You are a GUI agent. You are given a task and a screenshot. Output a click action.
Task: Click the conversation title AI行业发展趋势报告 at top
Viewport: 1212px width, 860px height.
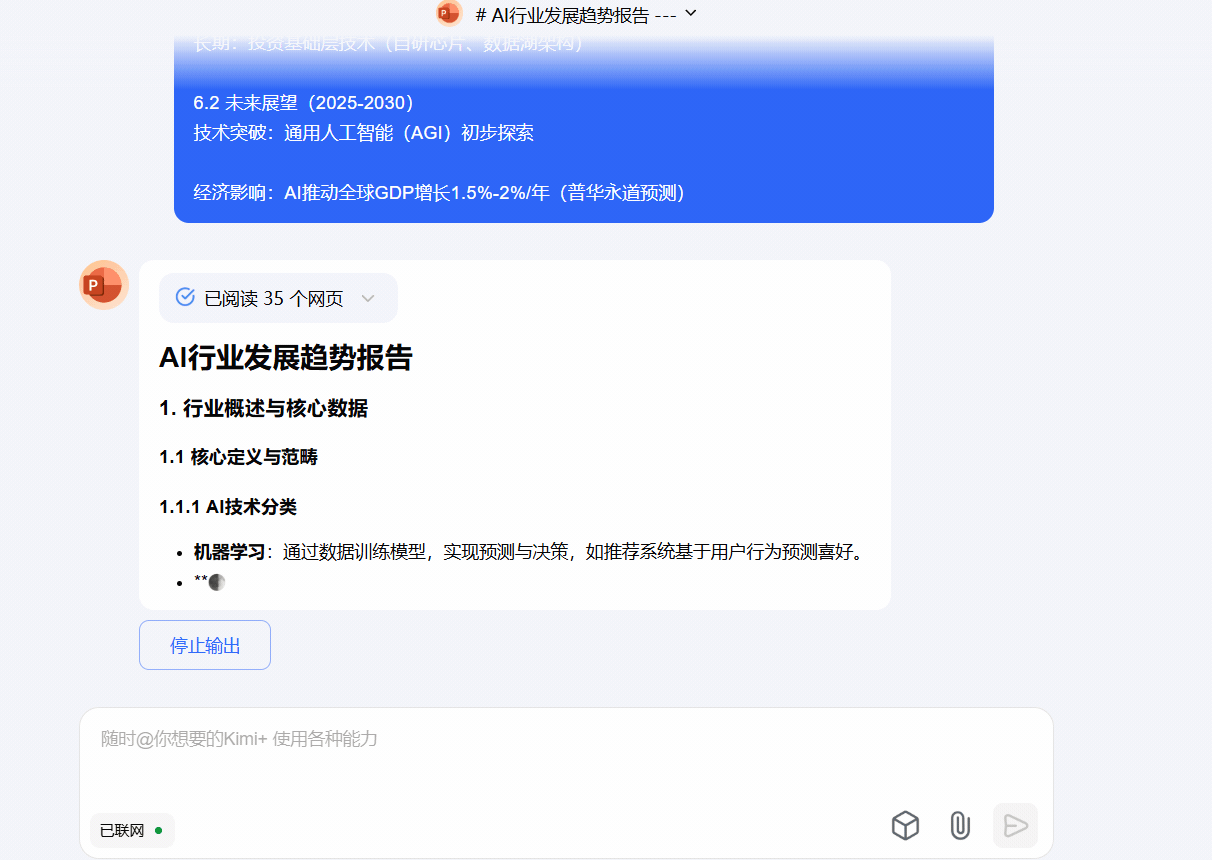(x=577, y=15)
